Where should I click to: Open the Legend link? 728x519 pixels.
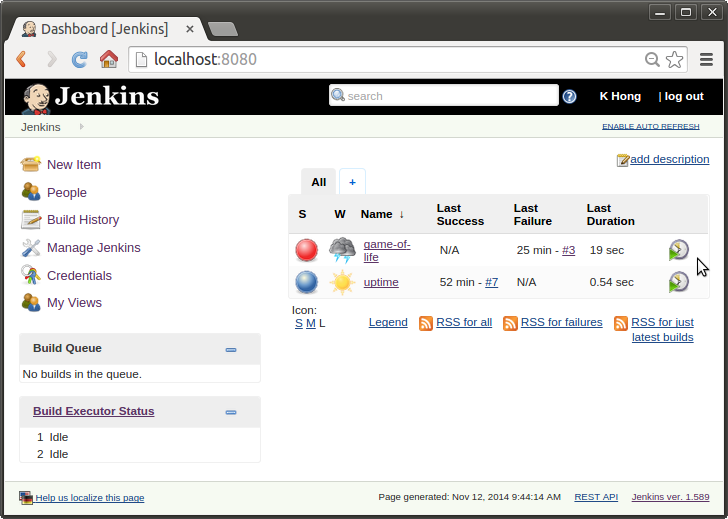coord(388,322)
